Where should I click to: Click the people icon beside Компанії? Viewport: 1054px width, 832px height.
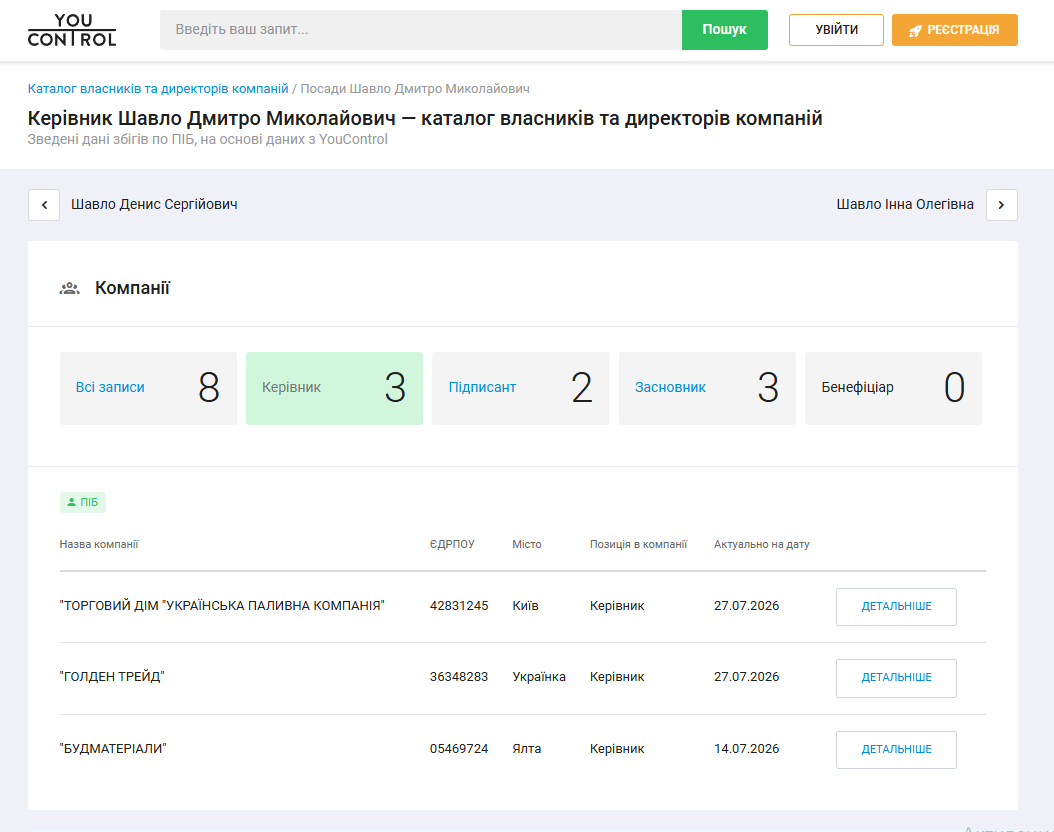click(69, 288)
